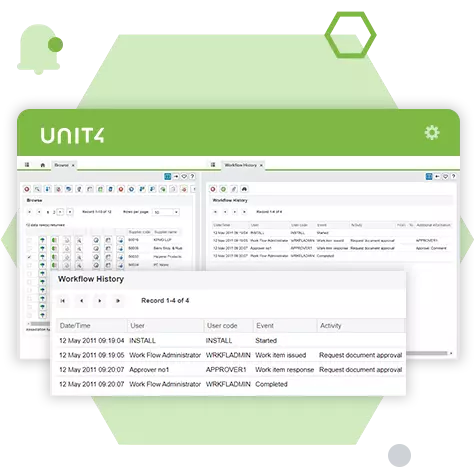Select the Completed event cell in the enlarged card

point(271,384)
